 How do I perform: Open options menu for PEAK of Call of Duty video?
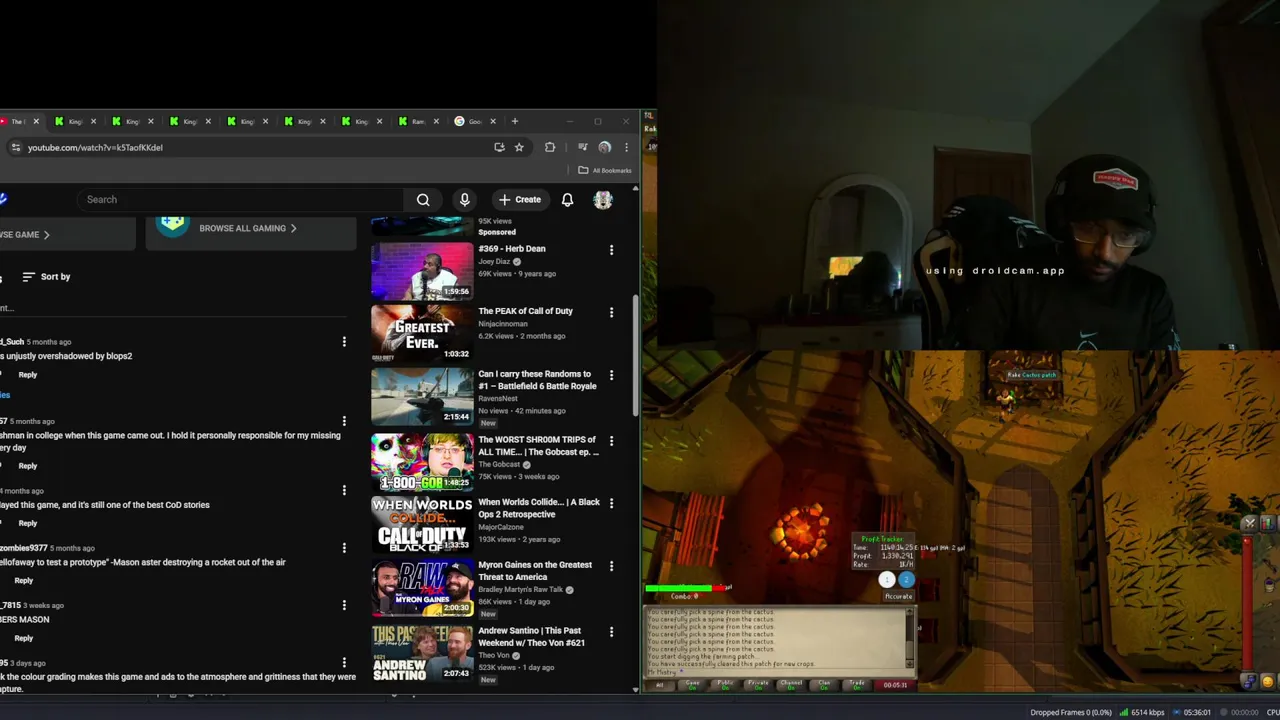(611, 312)
